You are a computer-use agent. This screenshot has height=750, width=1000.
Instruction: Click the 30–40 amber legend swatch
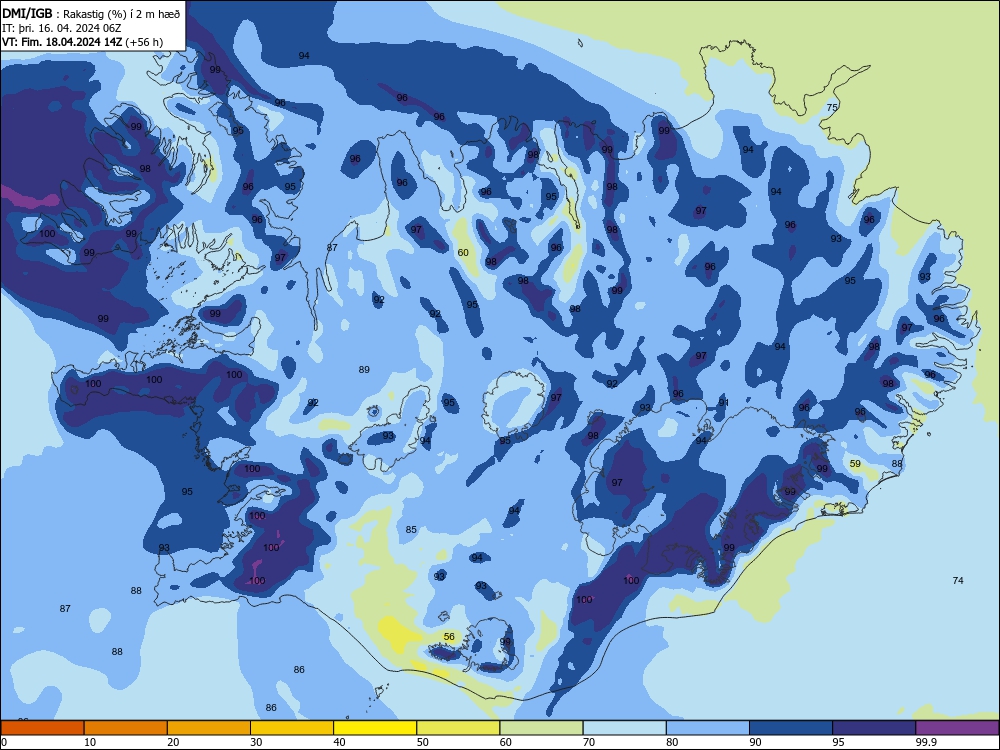click(x=292, y=728)
